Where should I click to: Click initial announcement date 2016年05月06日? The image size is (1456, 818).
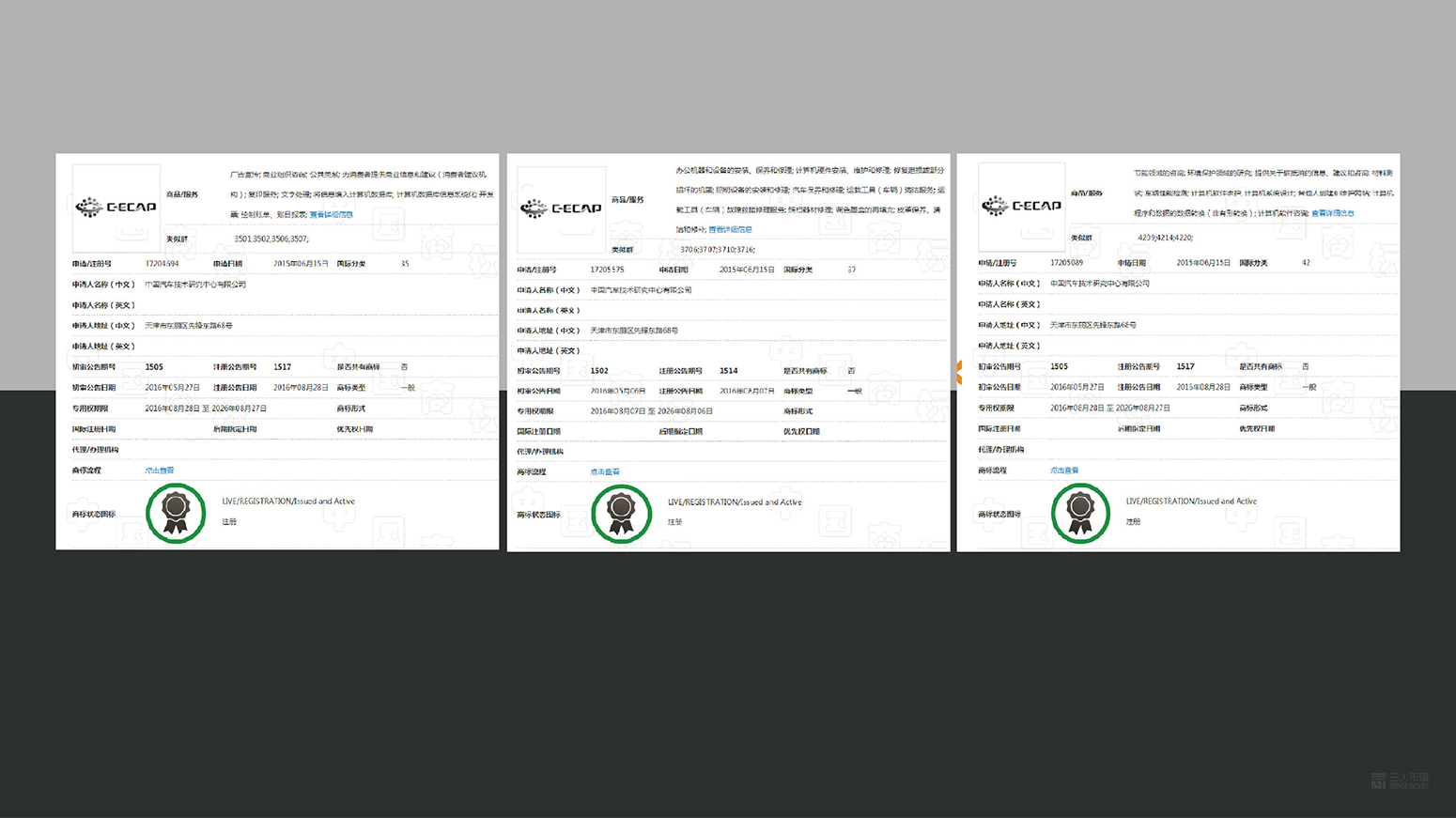[618, 391]
